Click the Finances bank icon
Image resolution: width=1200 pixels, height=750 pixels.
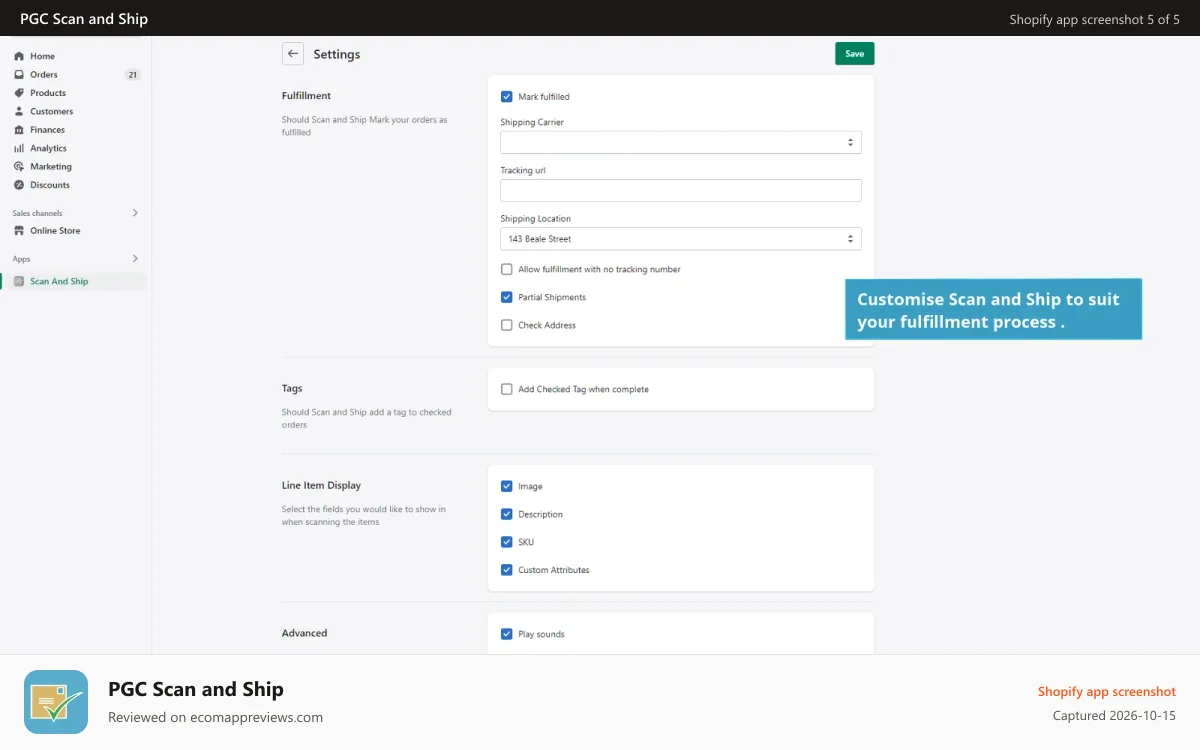[x=19, y=130]
